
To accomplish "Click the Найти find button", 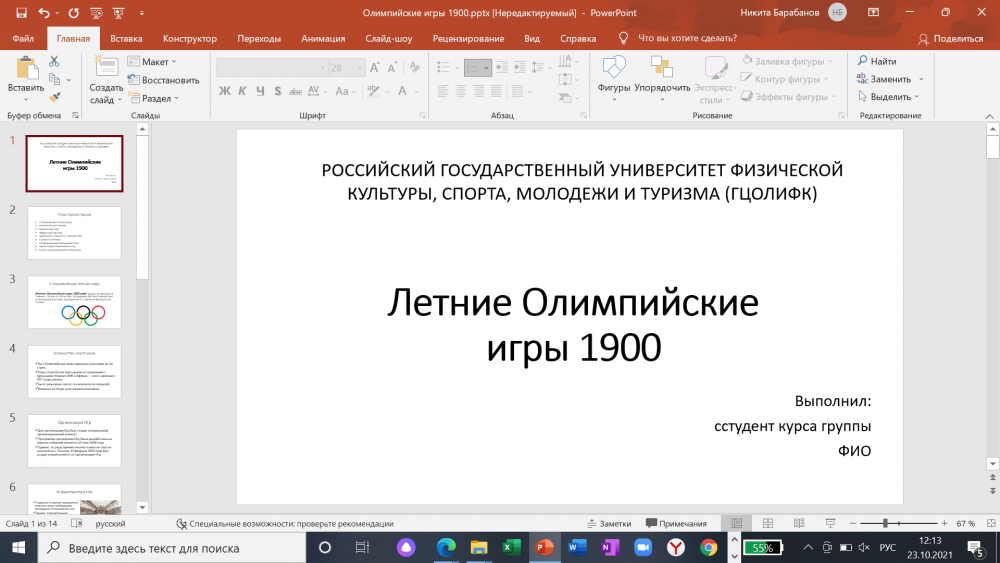I will click(877, 61).
